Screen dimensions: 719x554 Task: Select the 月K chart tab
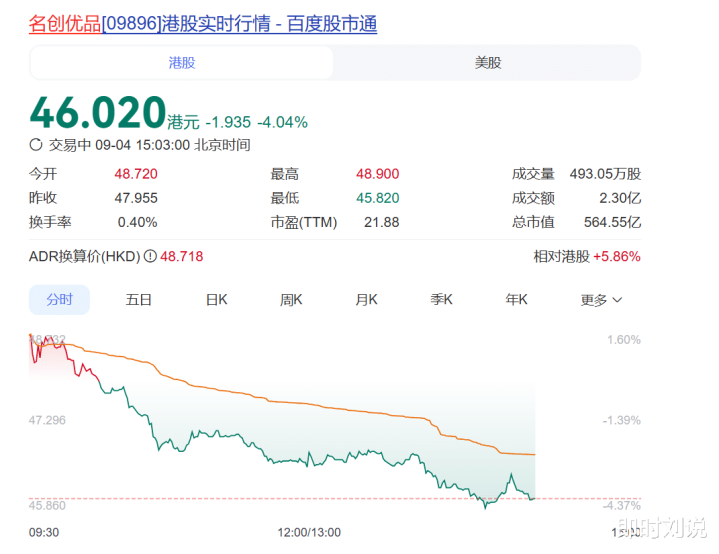click(x=366, y=299)
